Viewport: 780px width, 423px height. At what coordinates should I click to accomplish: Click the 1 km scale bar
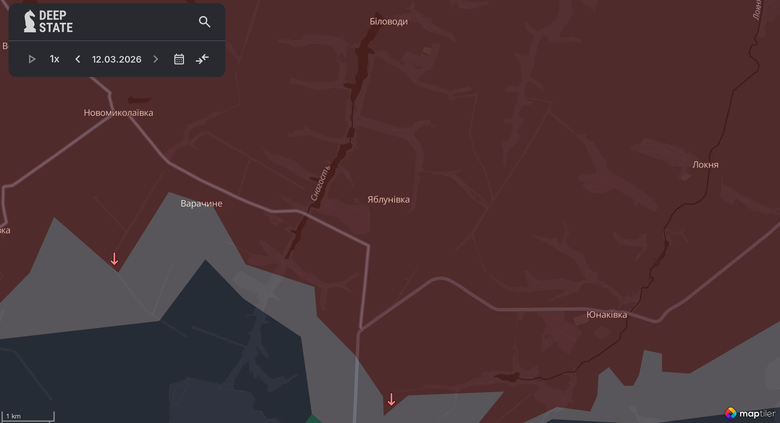(28, 415)
